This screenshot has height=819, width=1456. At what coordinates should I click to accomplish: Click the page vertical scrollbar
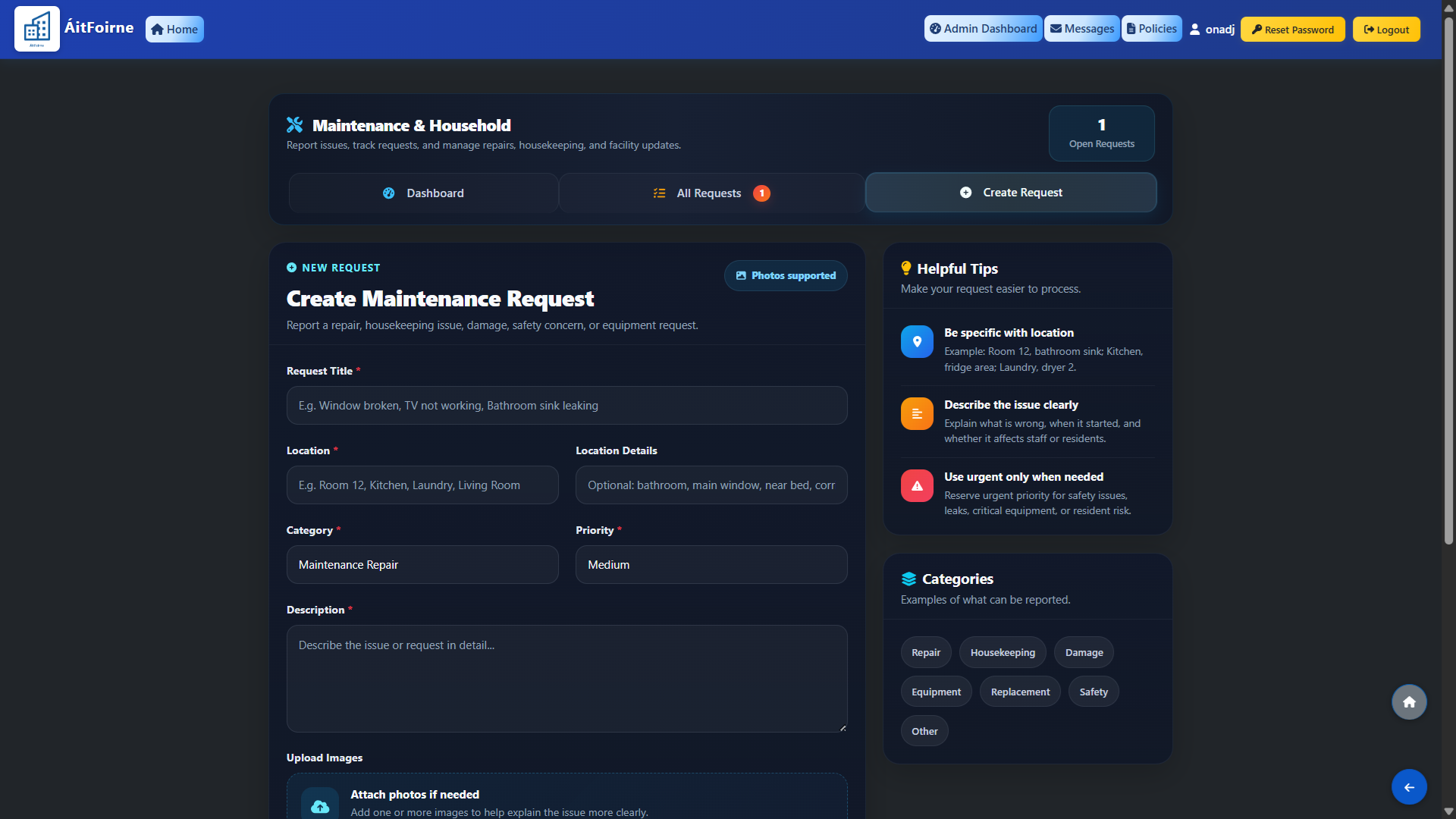pyautogui.click(x=1448, y=281)
